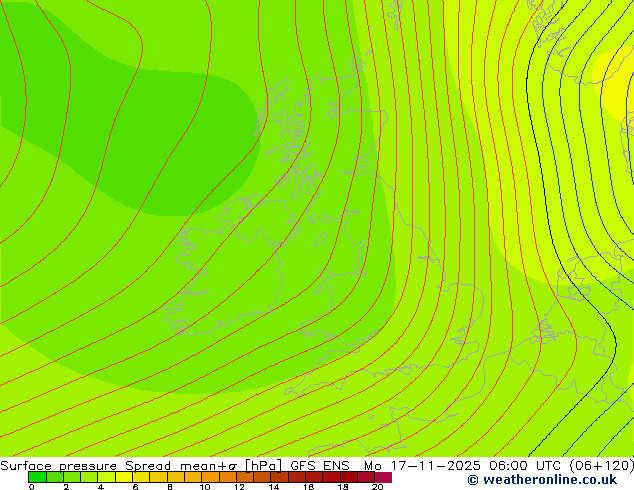The width and height of the screenshot is (634, 490).
Task: Click the dark red legend swatch starting at 18
Action: tap(349, 477)
